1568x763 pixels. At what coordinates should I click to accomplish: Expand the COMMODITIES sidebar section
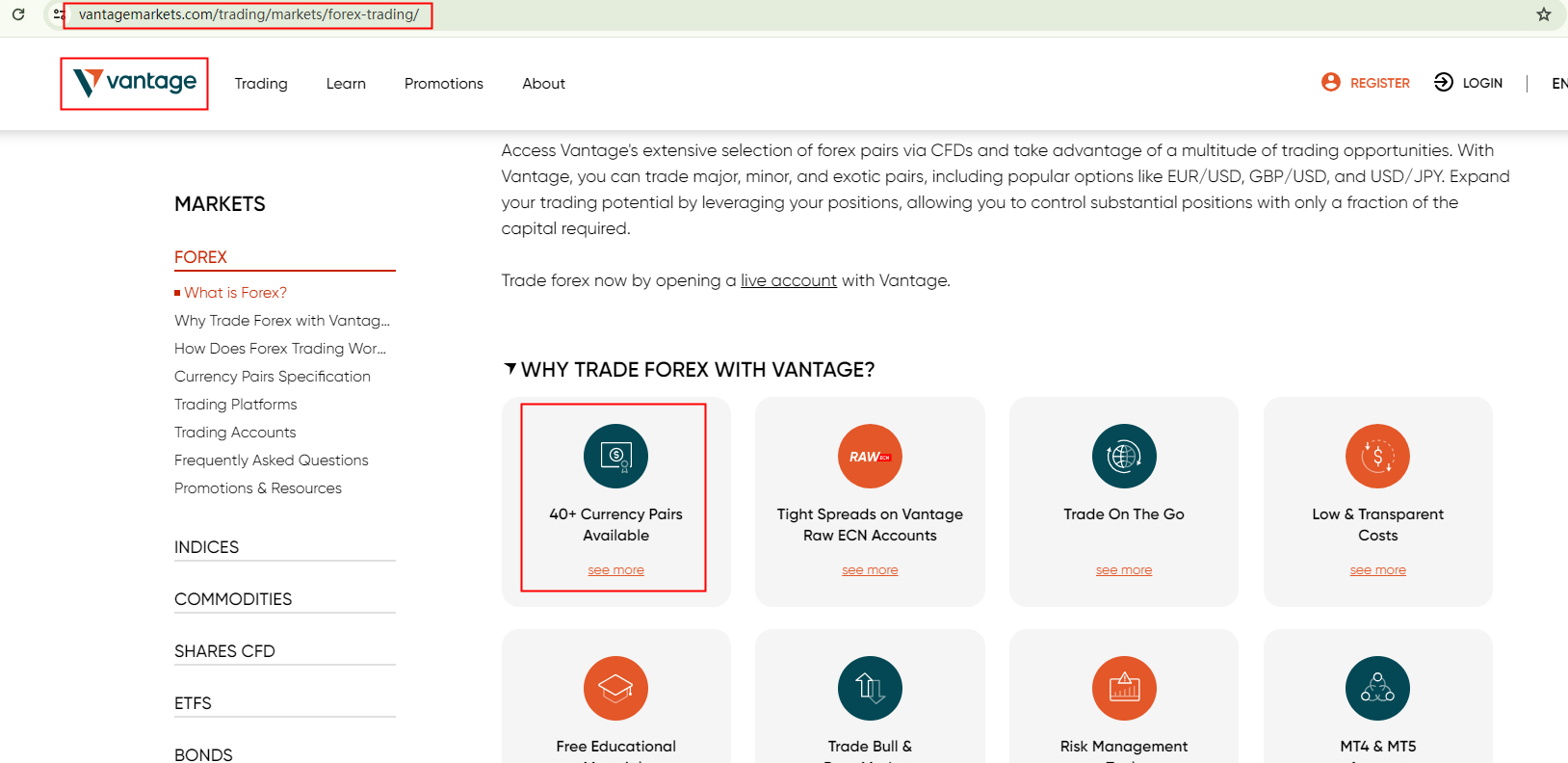(x=233, y=599)
